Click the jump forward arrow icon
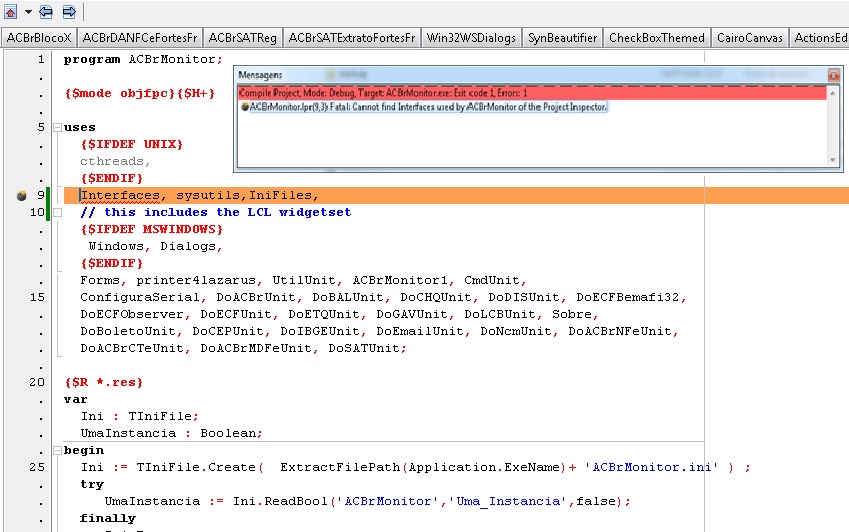This screenshot has width=849, height=532. click(x=69, y=11)
